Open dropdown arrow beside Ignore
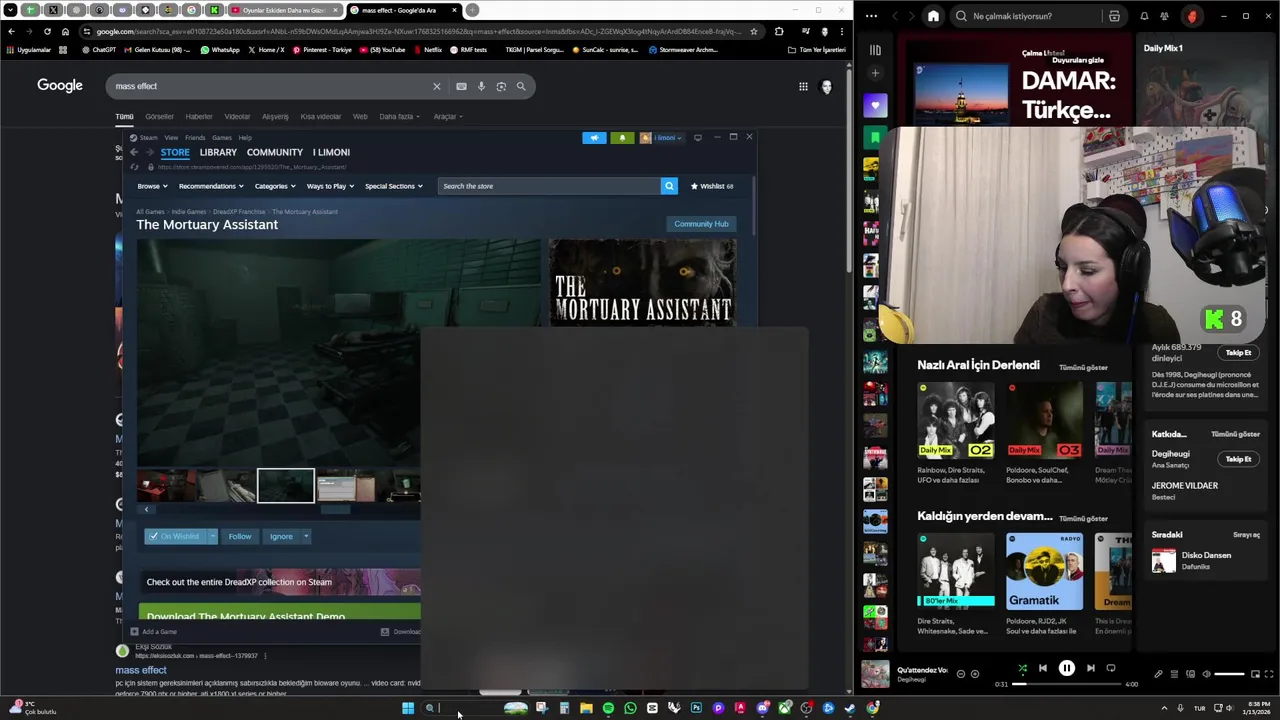Image resolution: width=1280 pixels, height=720 pixels. [x=306, y=536]
